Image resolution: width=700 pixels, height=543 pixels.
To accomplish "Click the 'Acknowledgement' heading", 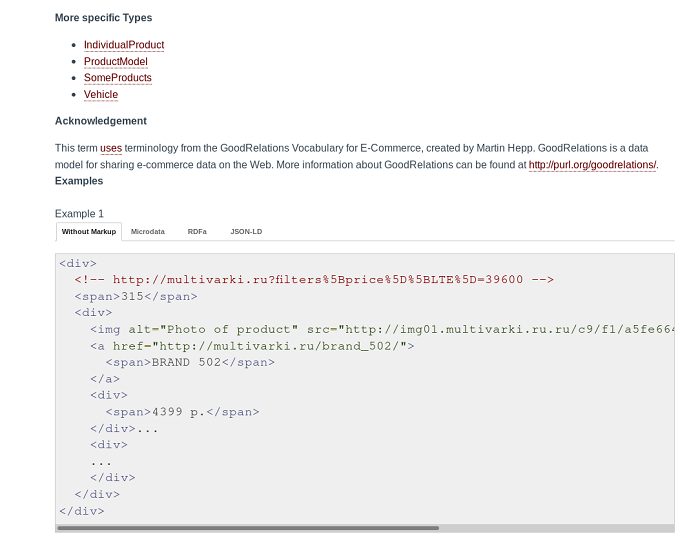I will [x=100, y=121].
